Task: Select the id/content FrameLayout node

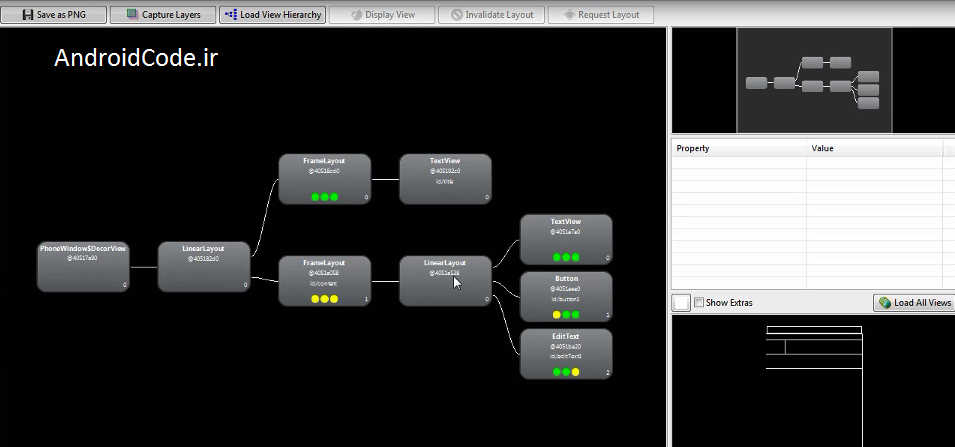Action: pyautogui.click(x=324, y=281)
